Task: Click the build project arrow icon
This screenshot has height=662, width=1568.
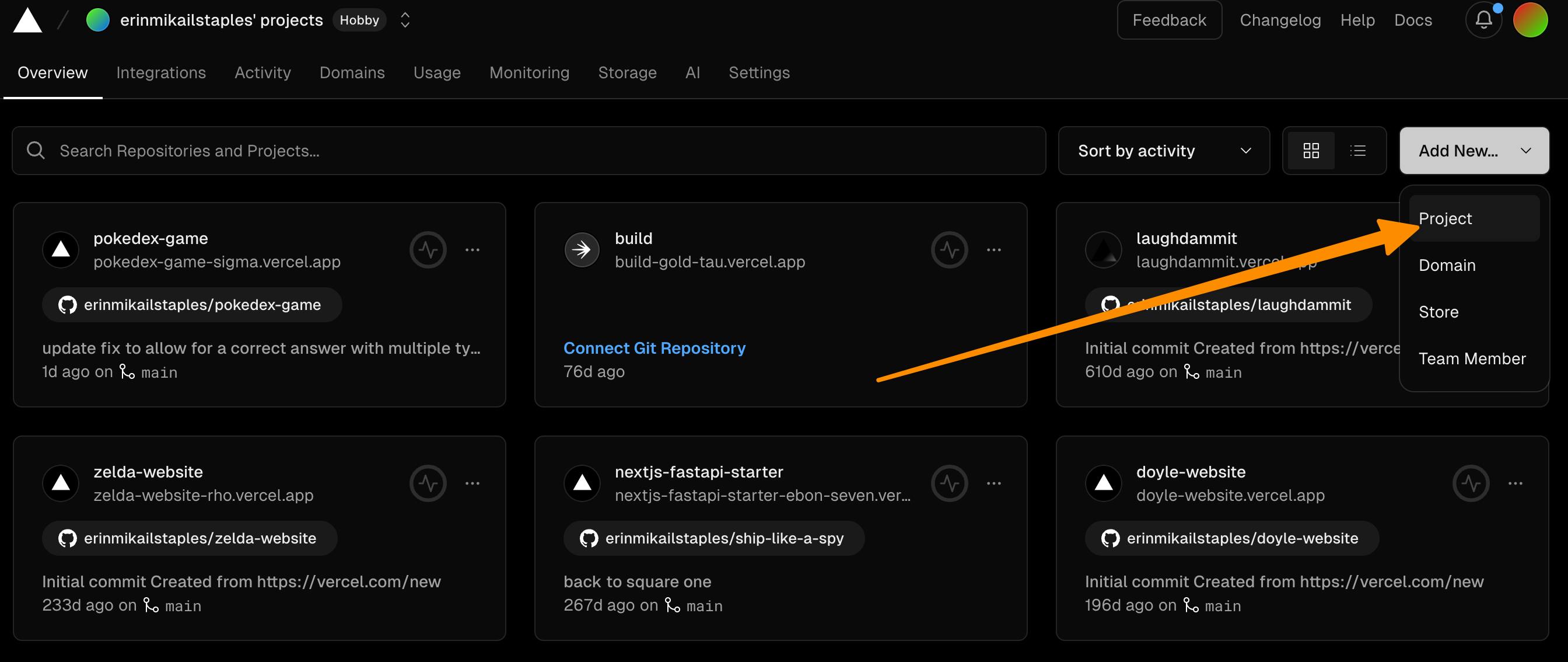Action: 582,250
